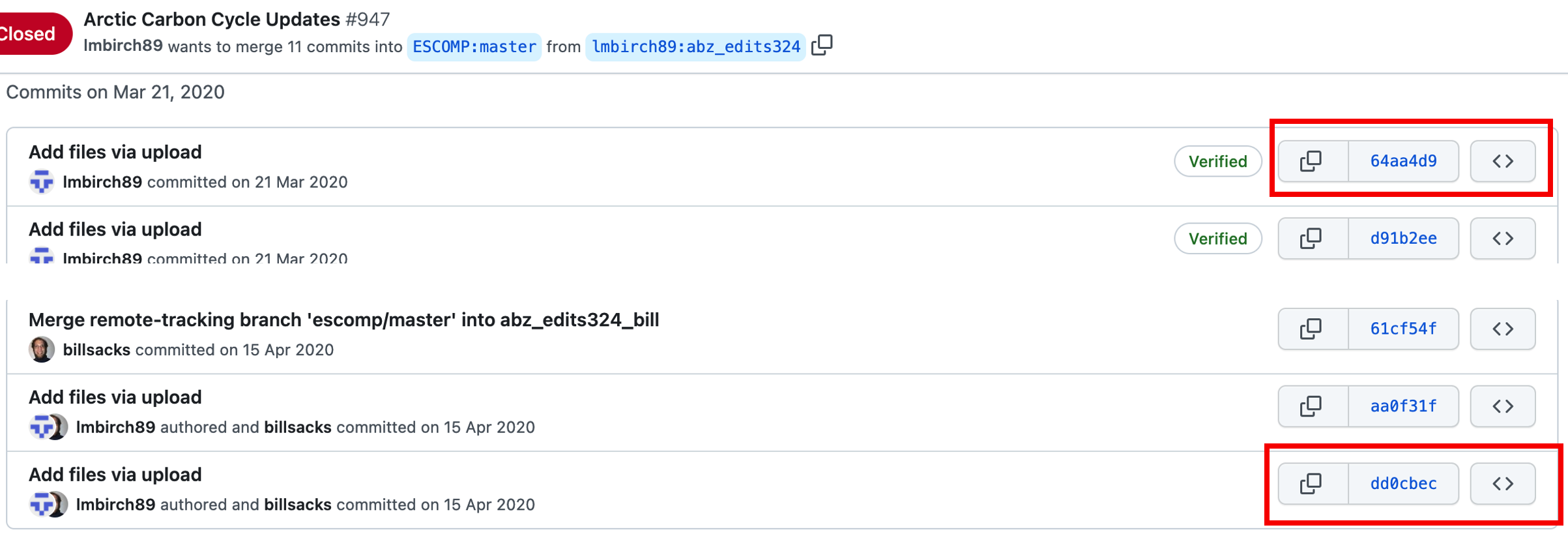Browse repository at commit 64aa4d9
This screenshot has height=536, width=1568.
click(1502, 161)
